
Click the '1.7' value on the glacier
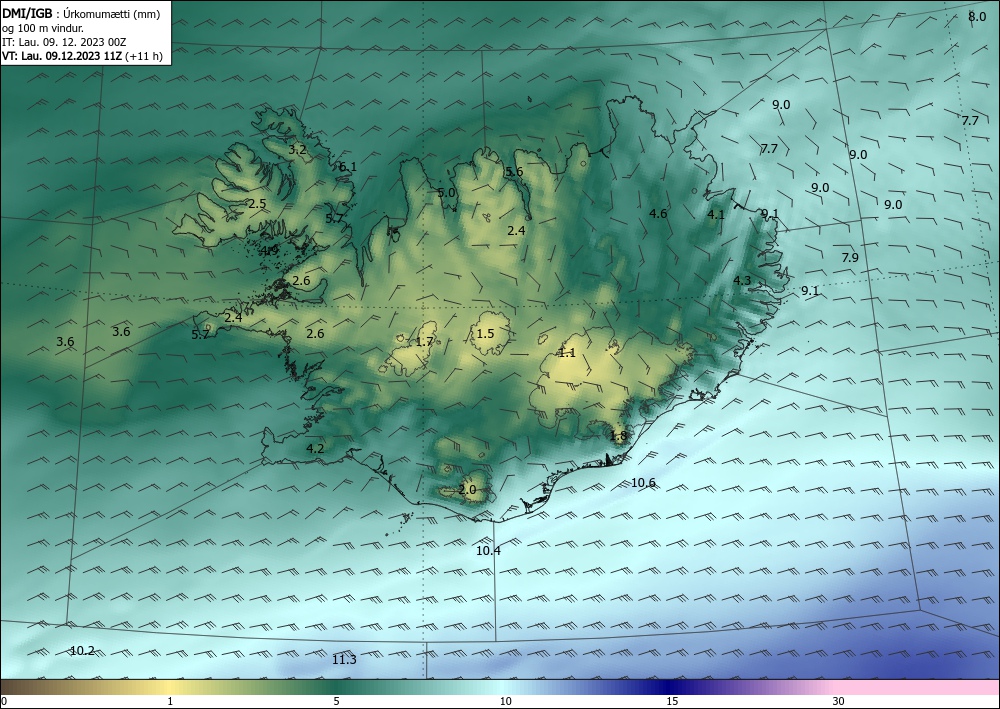424,342
